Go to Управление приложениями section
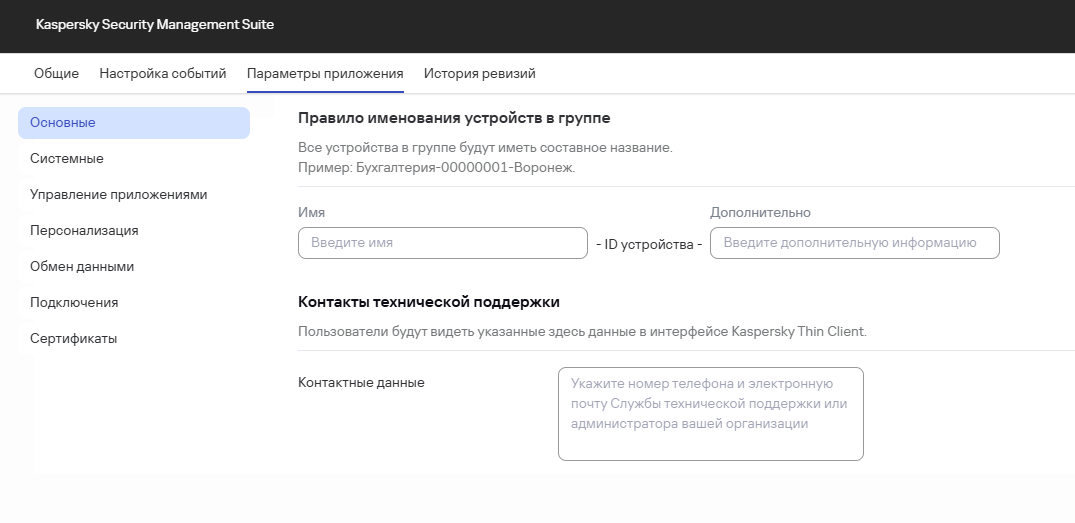 [x=119, y=195]
